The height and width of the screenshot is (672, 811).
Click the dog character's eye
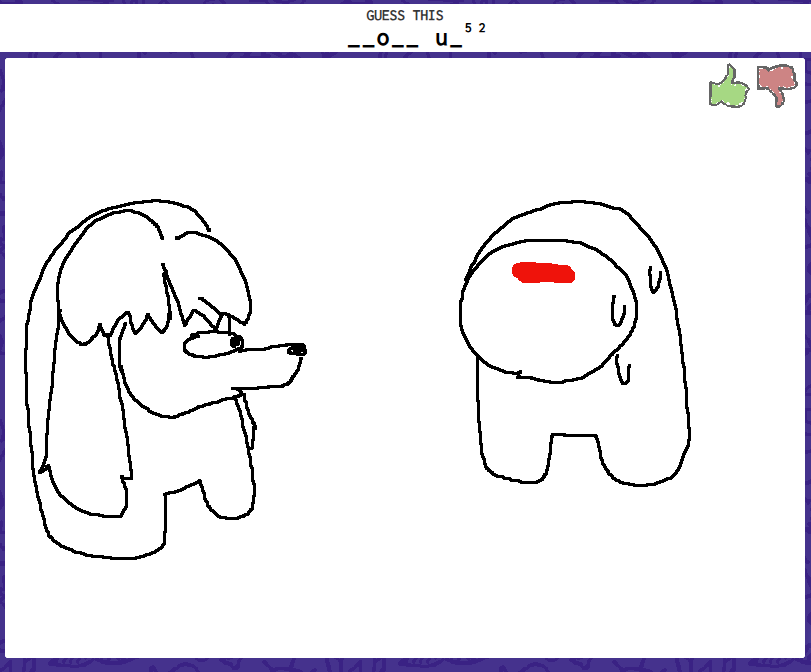pos(237,342)
